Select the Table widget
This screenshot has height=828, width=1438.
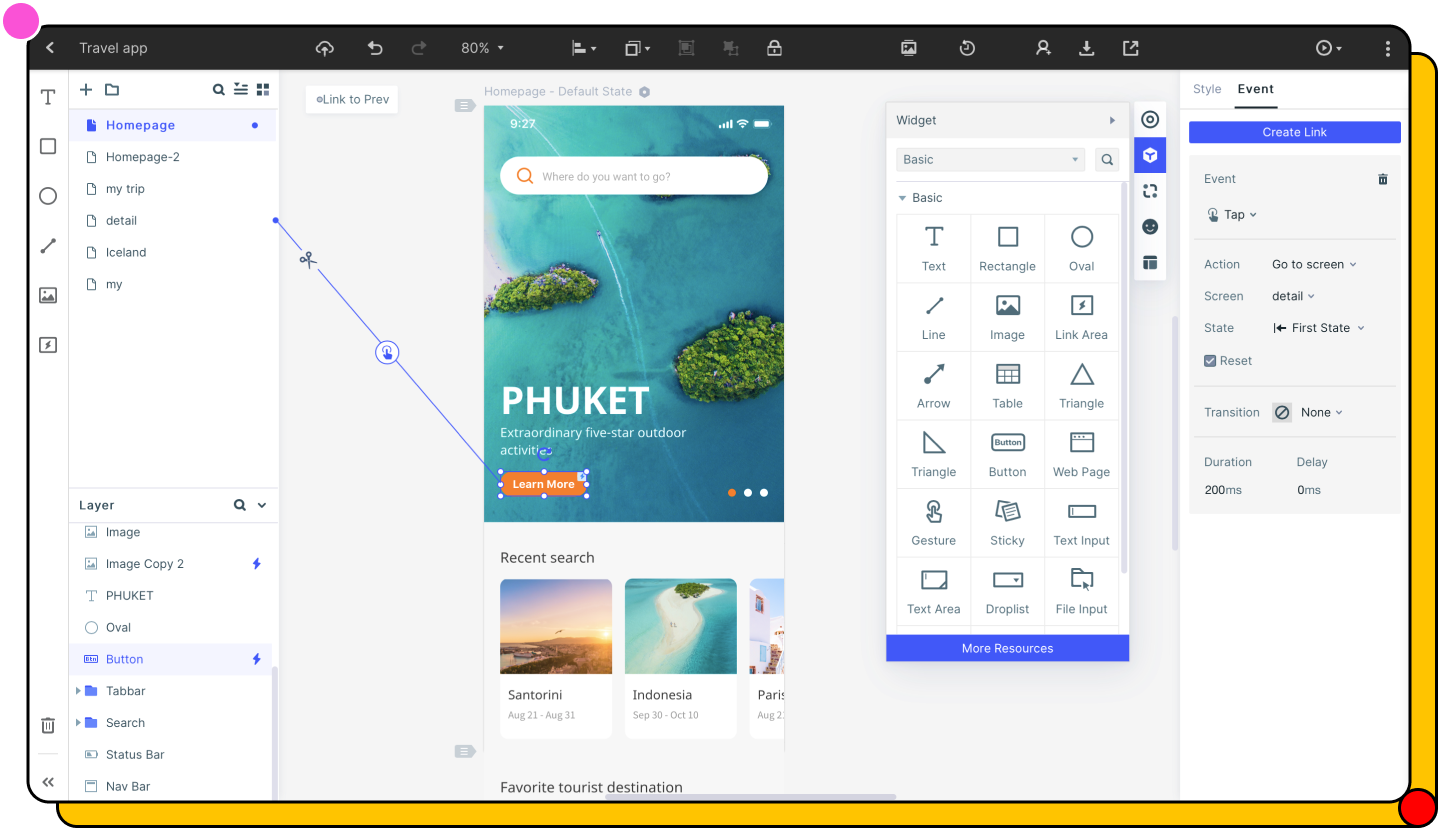point(1007,385)
